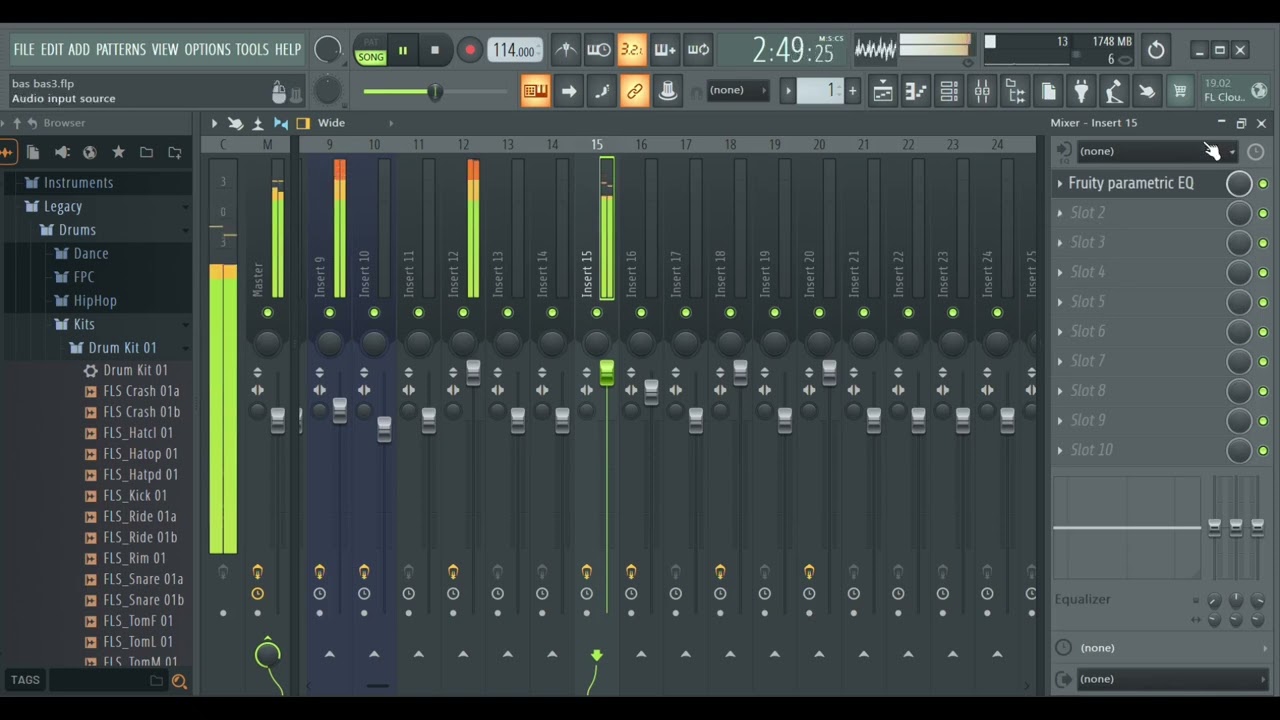Click add folder icon in Browser

175,152
